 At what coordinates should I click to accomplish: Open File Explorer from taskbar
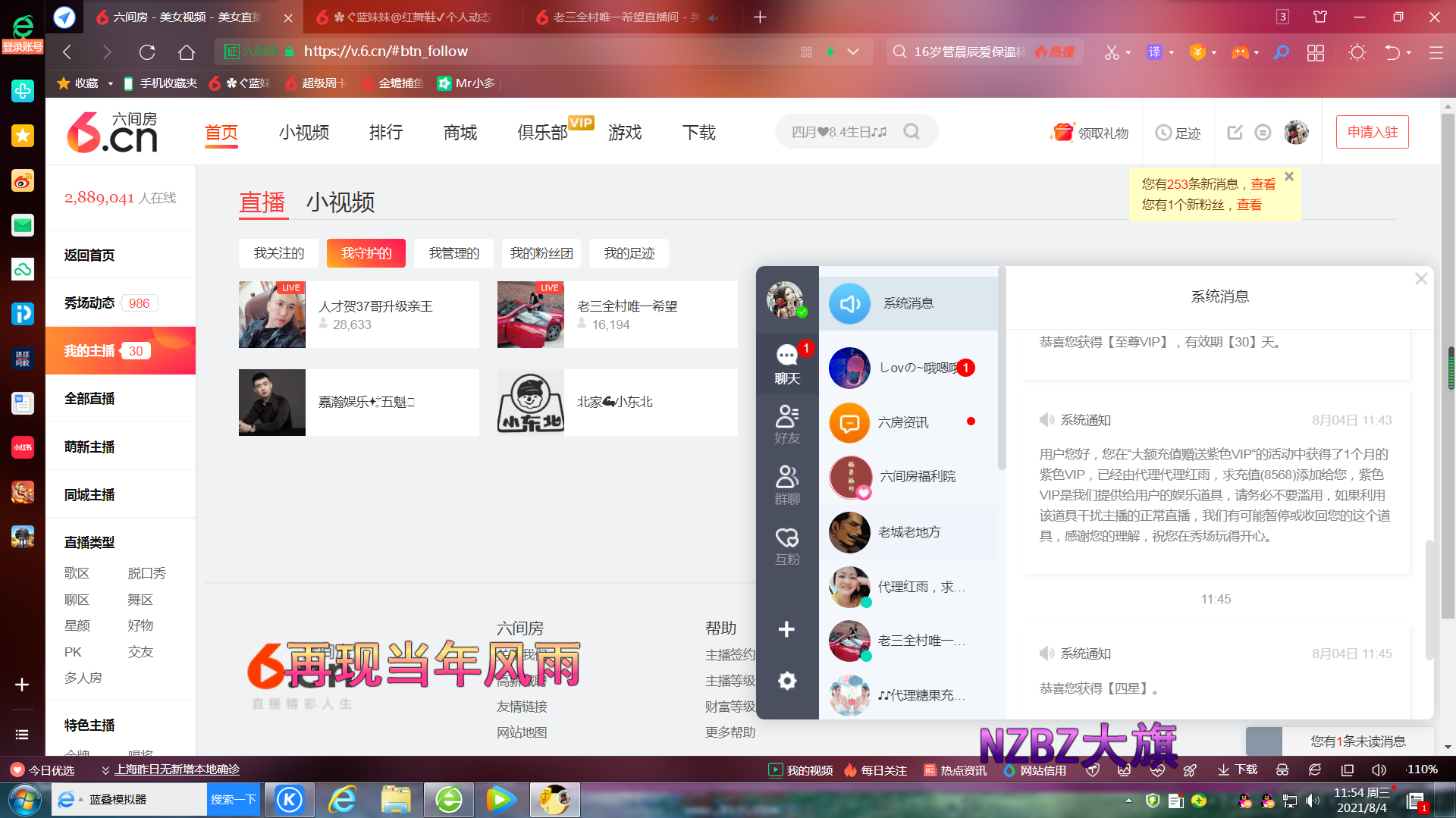[x=396, y=800]
